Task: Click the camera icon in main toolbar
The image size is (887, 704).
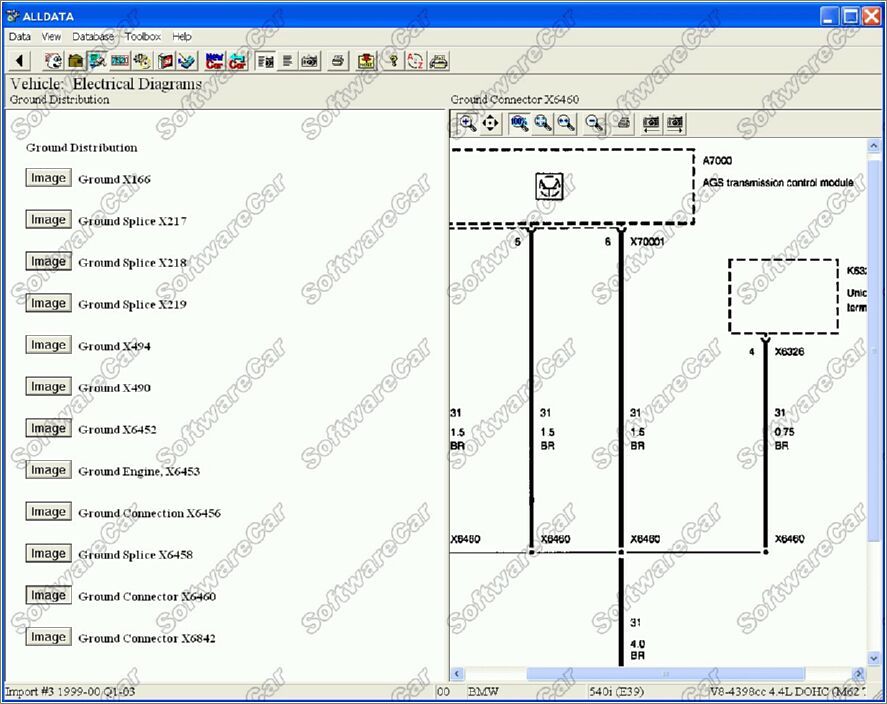Action: point(310,61)
